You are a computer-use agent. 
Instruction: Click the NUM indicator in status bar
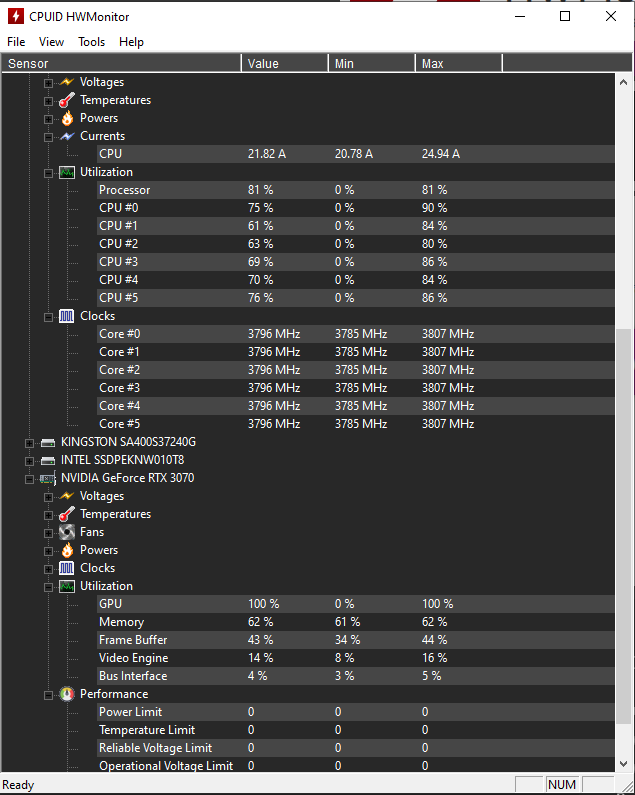(562, 785)
